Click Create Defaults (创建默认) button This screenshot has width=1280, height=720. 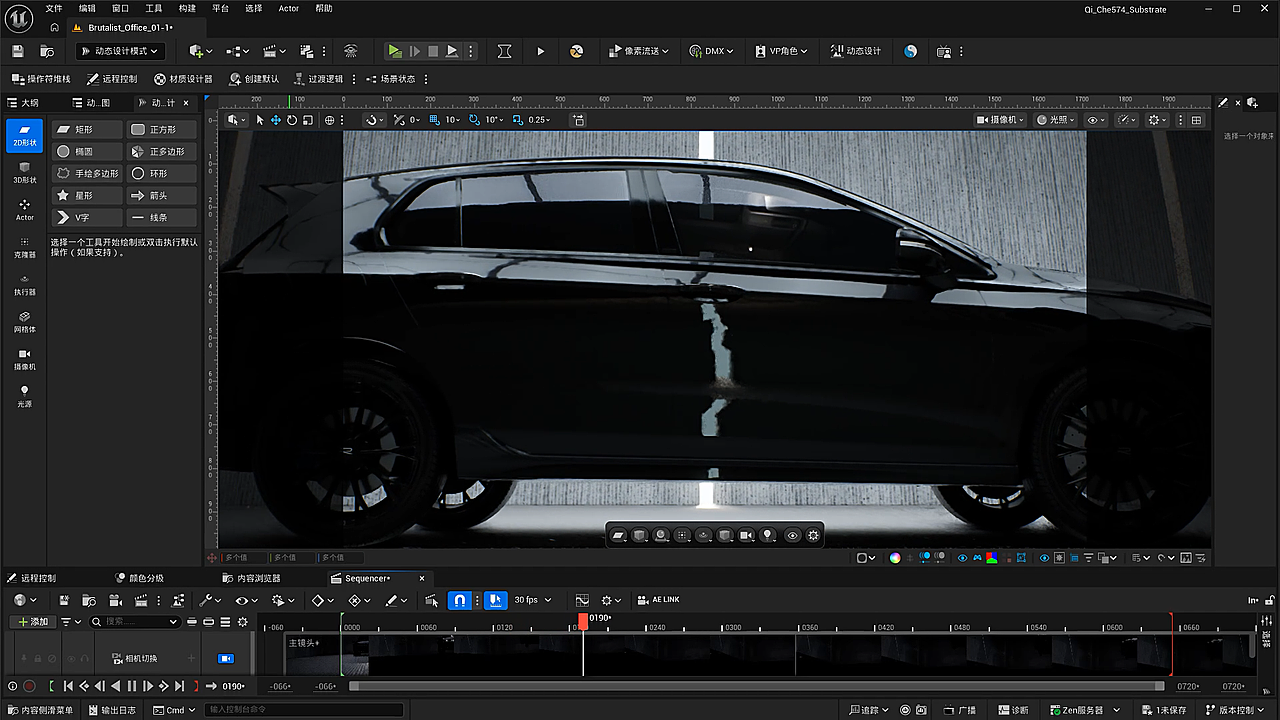254,79
